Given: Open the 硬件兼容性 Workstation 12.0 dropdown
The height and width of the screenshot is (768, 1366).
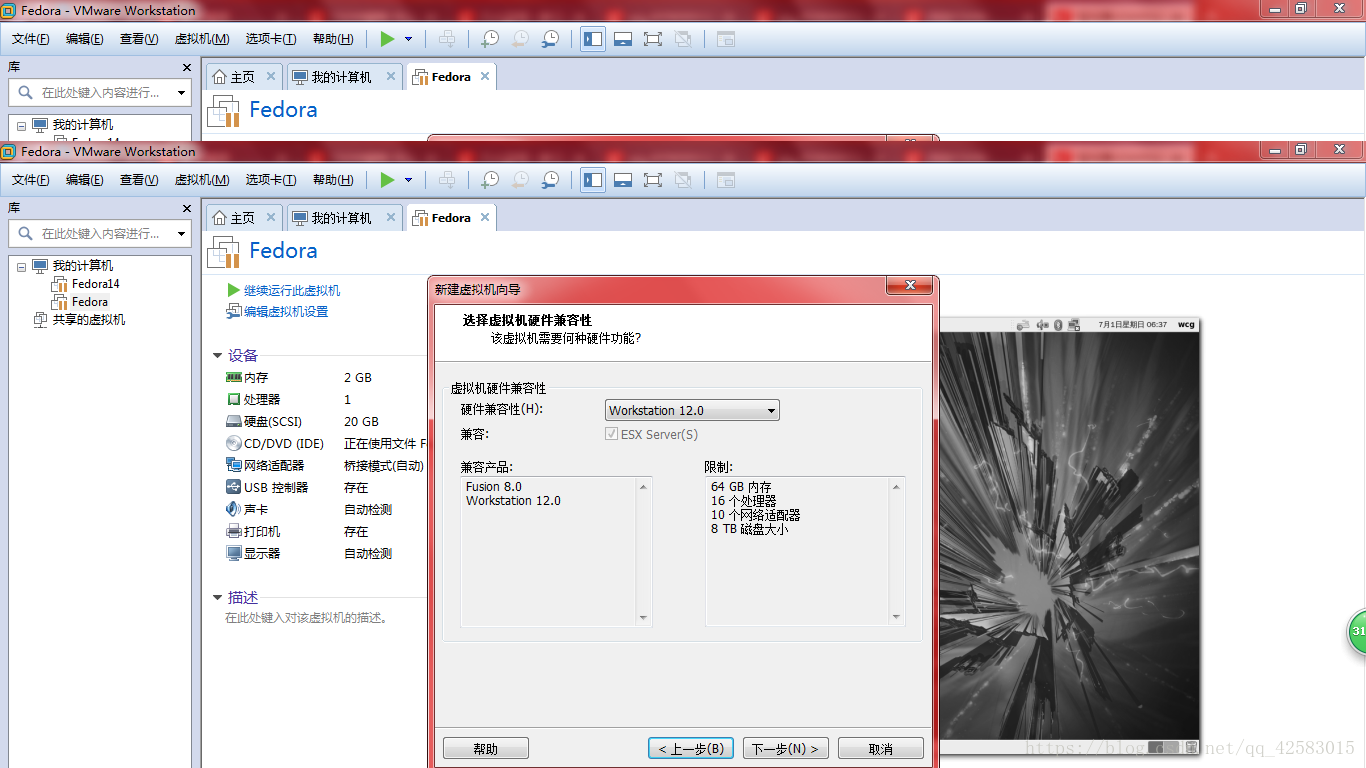Looking at the screenshot, I should tap(692, 410).
